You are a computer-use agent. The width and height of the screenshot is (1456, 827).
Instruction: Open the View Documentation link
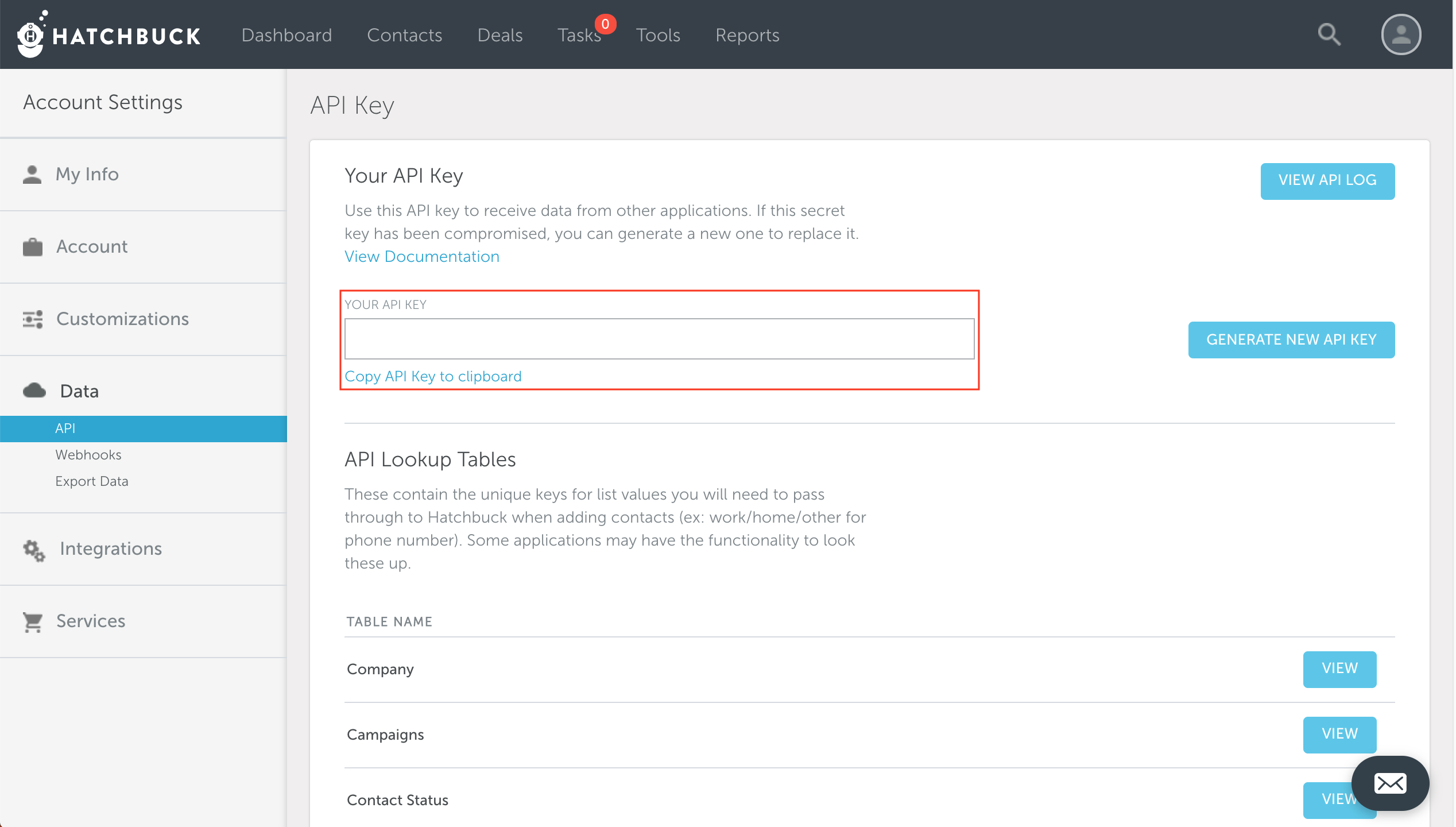pyautogui.click(x=421, y=256)
